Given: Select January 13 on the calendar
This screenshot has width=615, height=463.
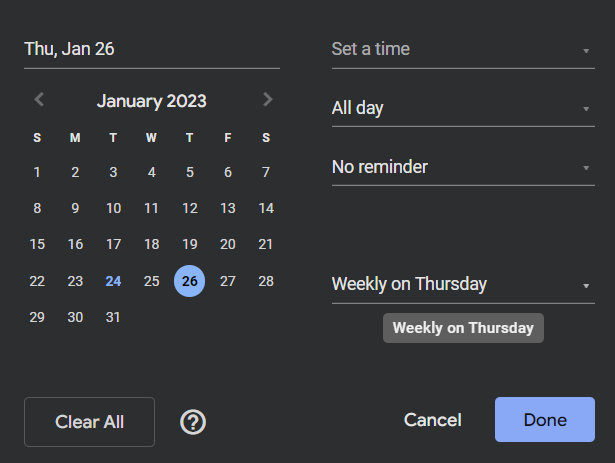Looking at the screenshot, I should point(228,208).
